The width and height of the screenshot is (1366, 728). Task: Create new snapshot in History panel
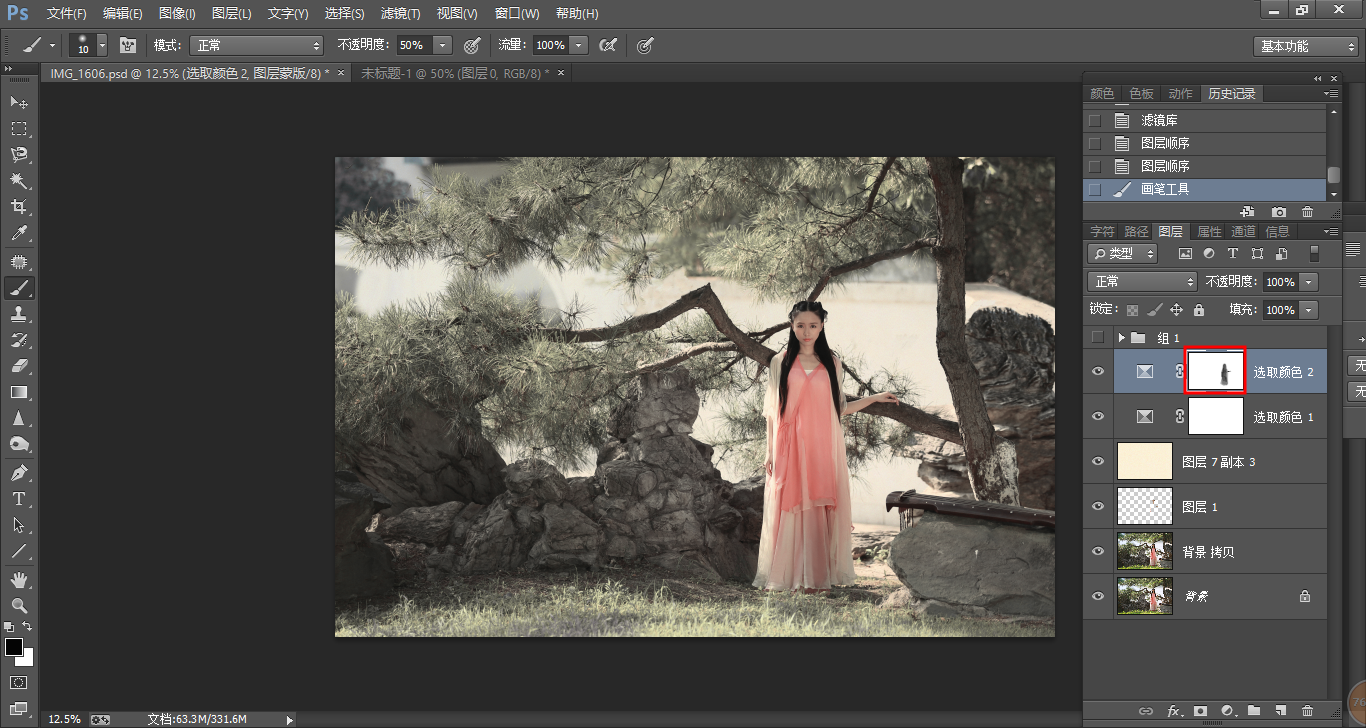tap(1279, 212)
